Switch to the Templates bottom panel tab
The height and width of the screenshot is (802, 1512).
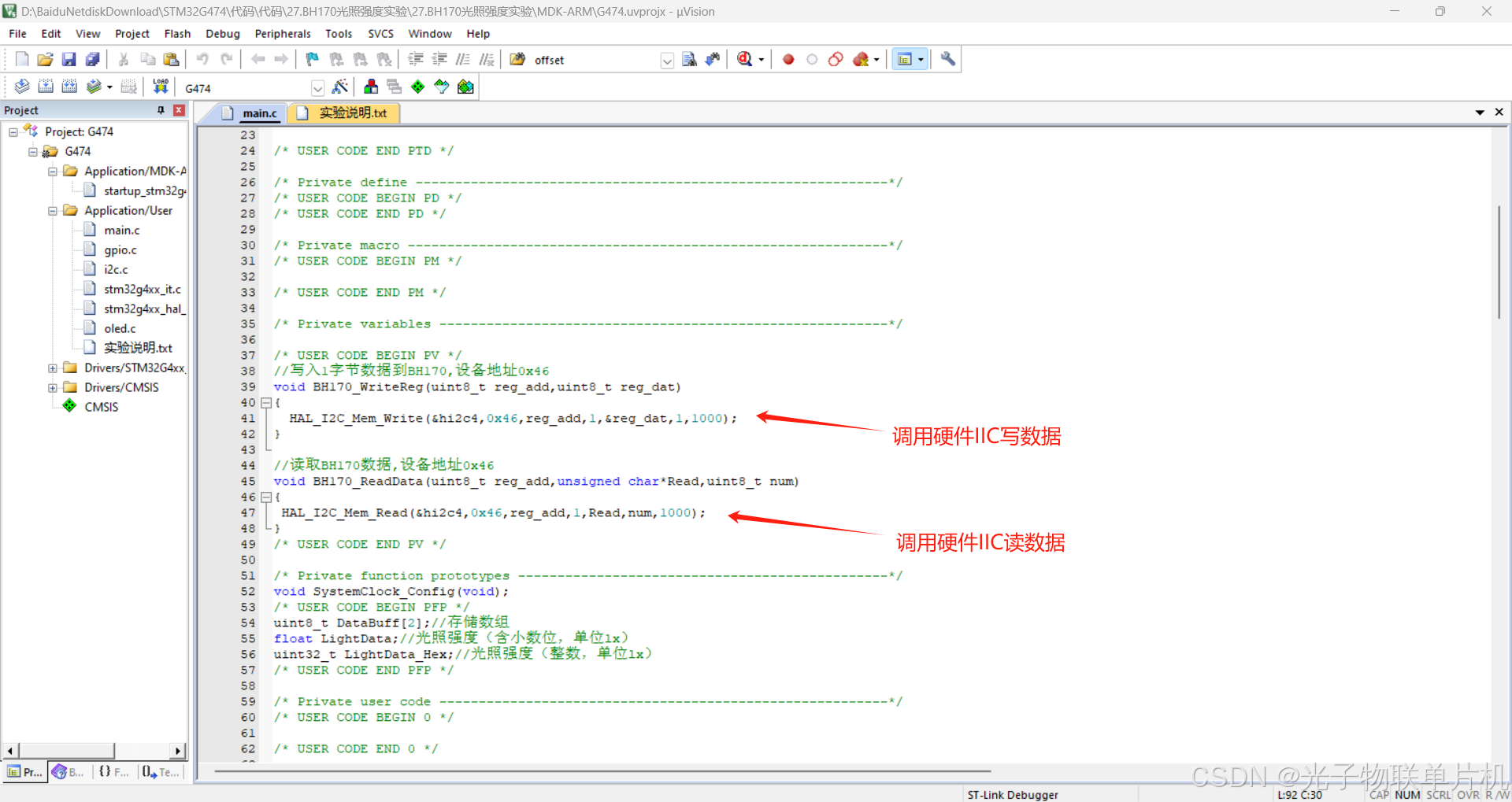161,772
